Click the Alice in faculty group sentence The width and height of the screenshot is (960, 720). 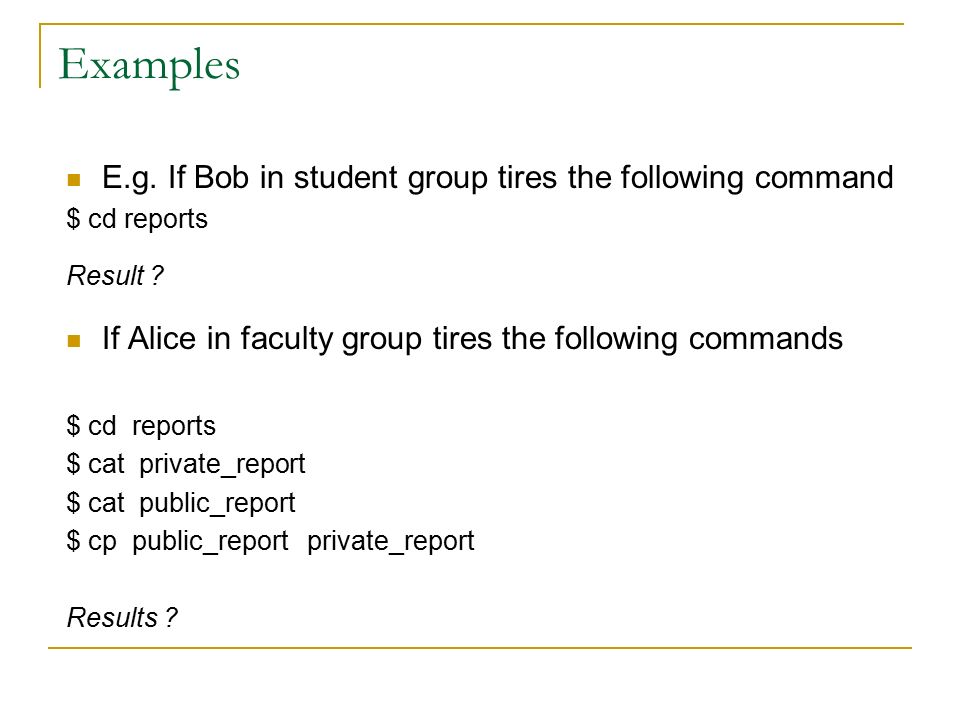(x=472, y=339)
